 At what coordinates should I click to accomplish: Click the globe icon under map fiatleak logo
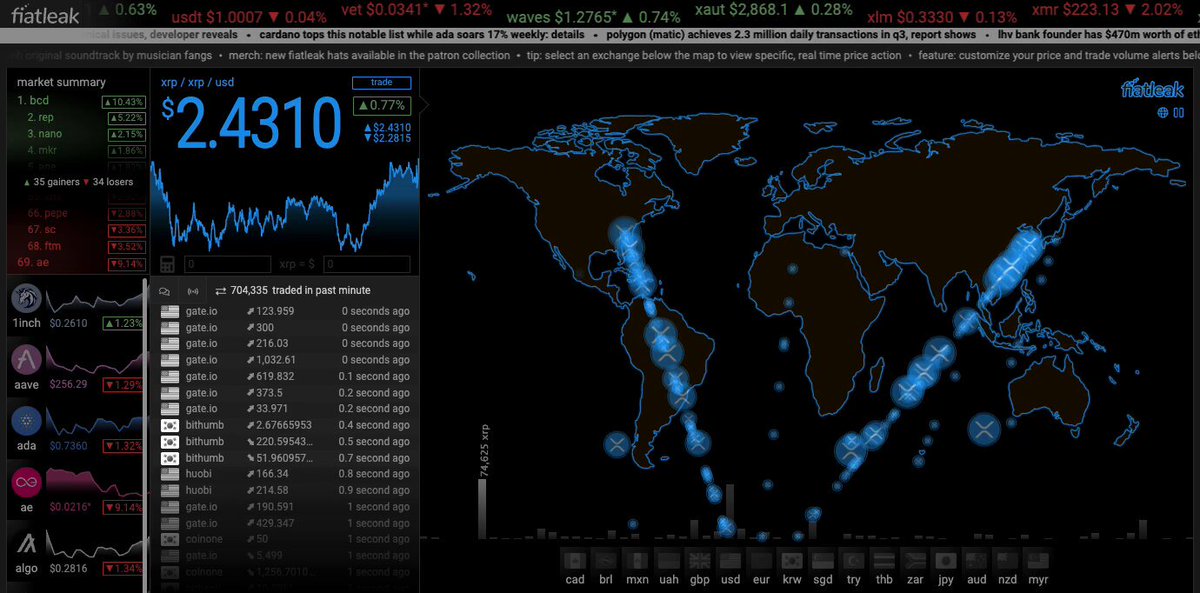pos(1163,112)
